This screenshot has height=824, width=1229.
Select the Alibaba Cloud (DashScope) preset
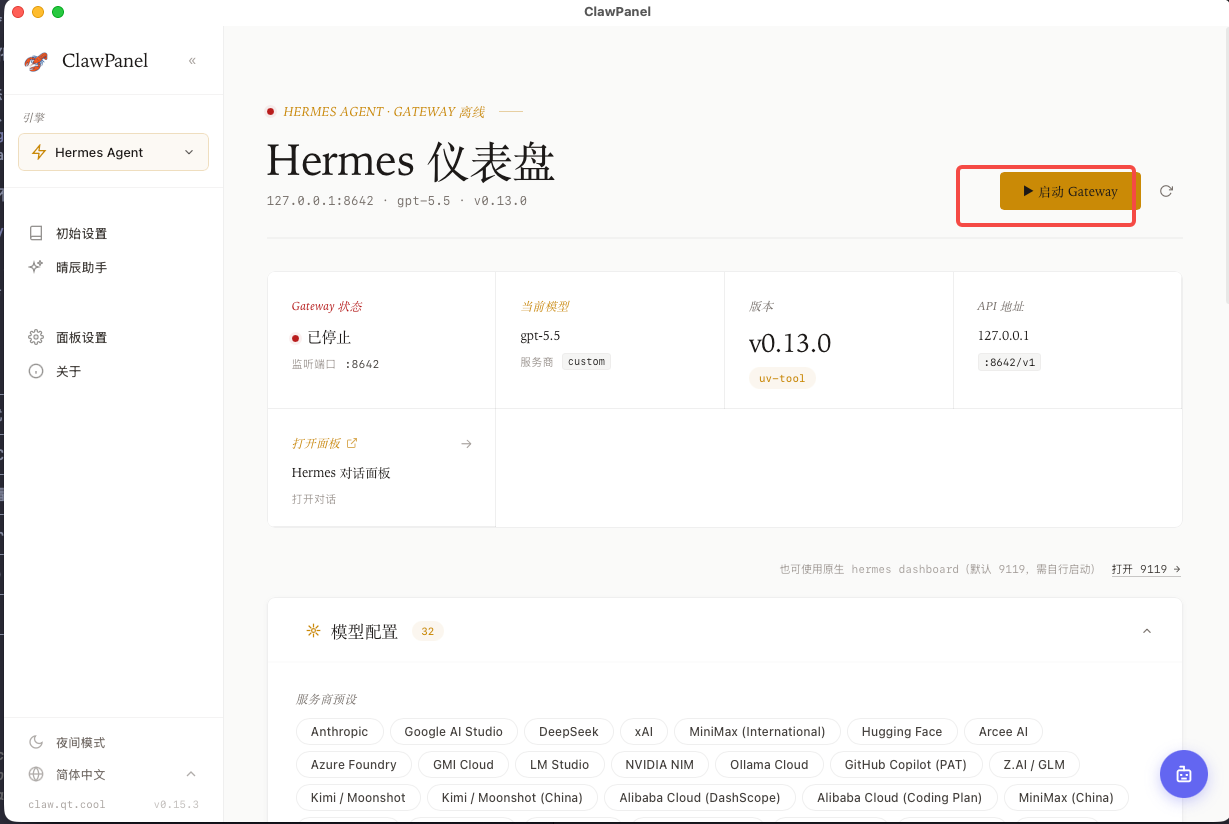700,797
